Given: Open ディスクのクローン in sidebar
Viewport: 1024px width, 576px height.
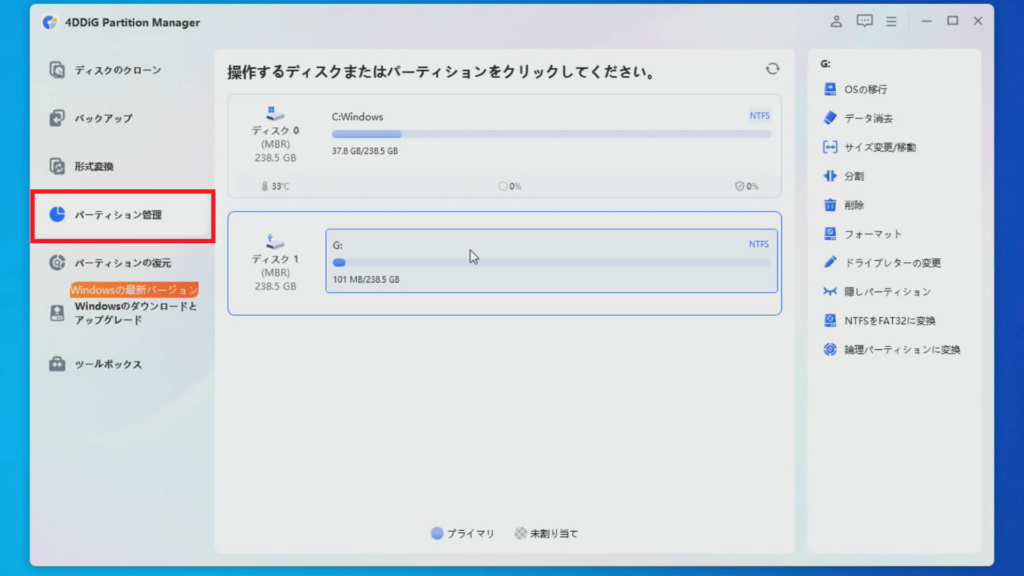Looking at the screenshot, I should point(117,70).
